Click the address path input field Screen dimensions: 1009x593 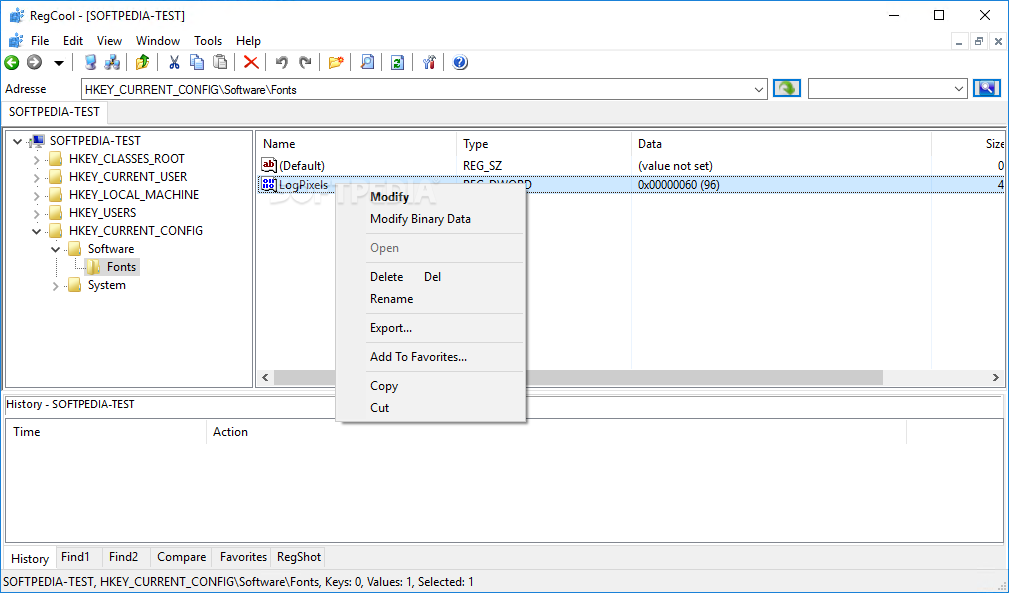(416, 89)
